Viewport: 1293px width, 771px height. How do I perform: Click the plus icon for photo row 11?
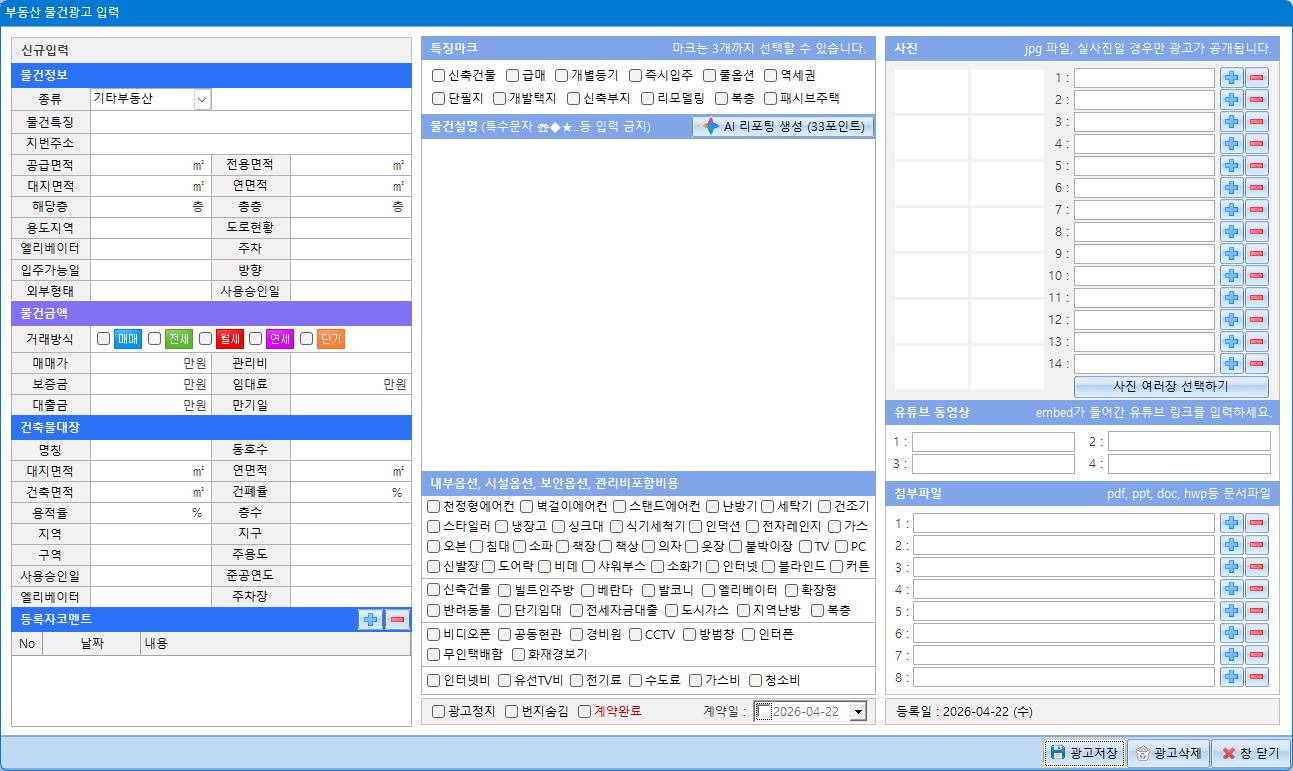[x=1232, y=298]
